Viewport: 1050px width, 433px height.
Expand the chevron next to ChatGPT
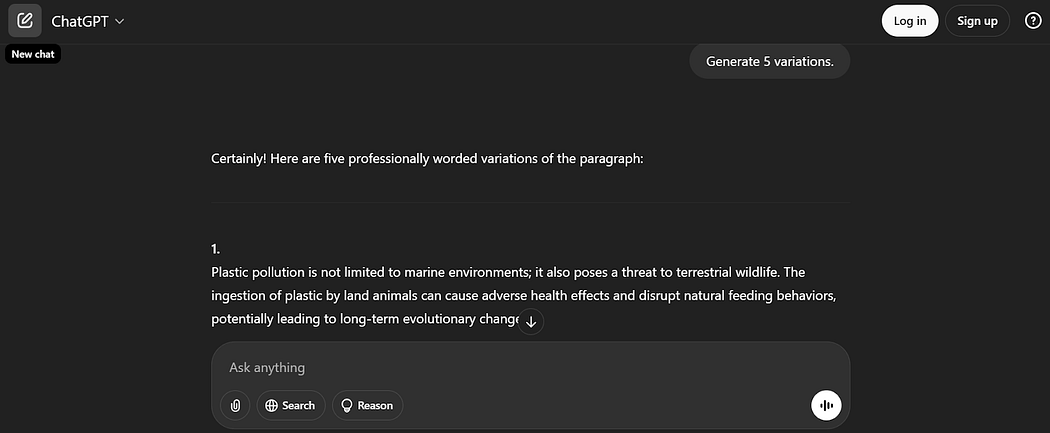click(120, 21)
